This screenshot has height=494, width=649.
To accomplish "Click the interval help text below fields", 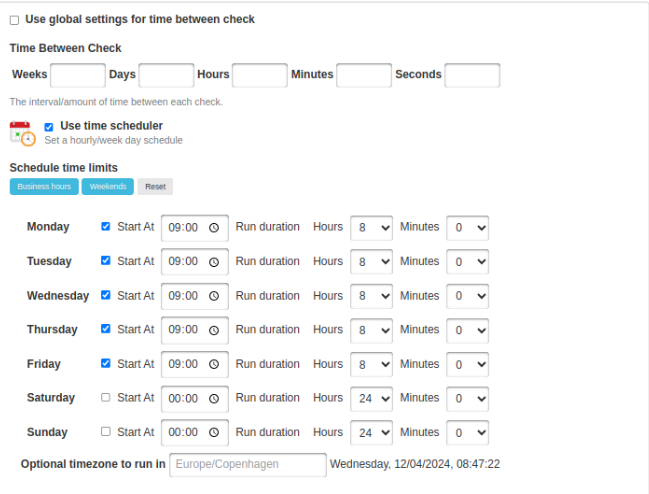I will pyautogui.click(x=116, y=102).
